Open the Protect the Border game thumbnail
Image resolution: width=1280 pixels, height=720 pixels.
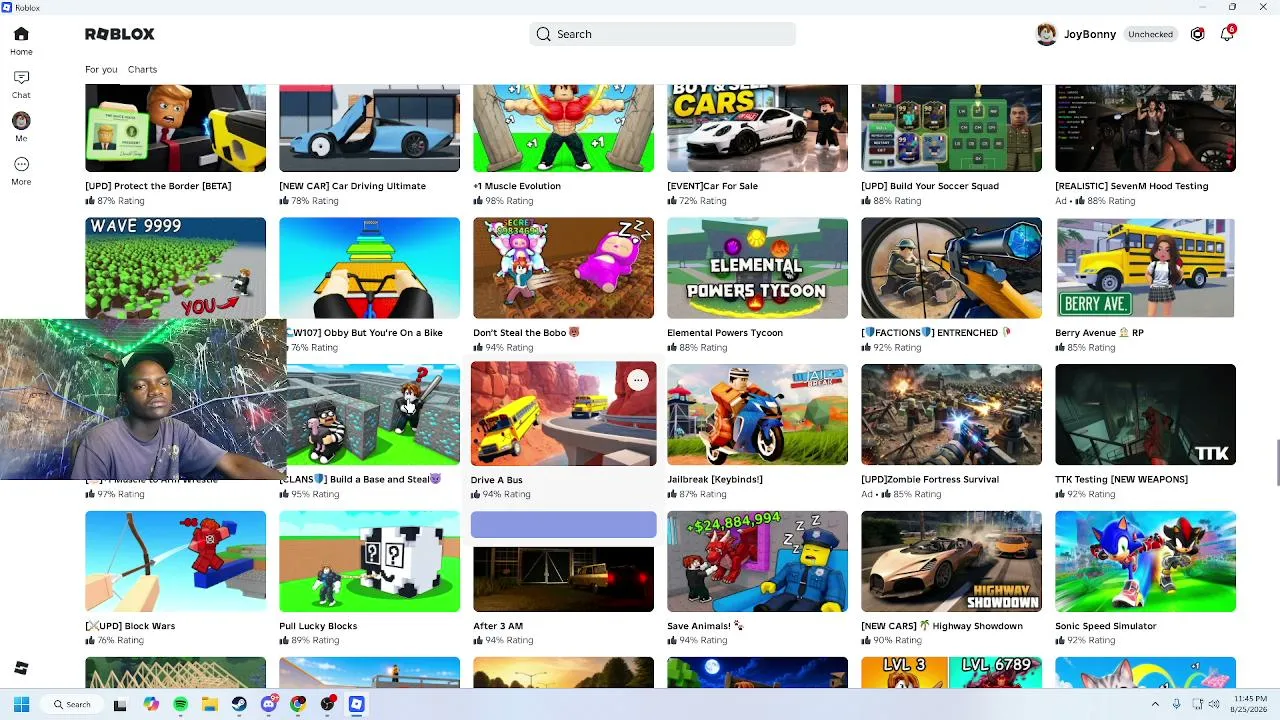(x=175, y=128)
